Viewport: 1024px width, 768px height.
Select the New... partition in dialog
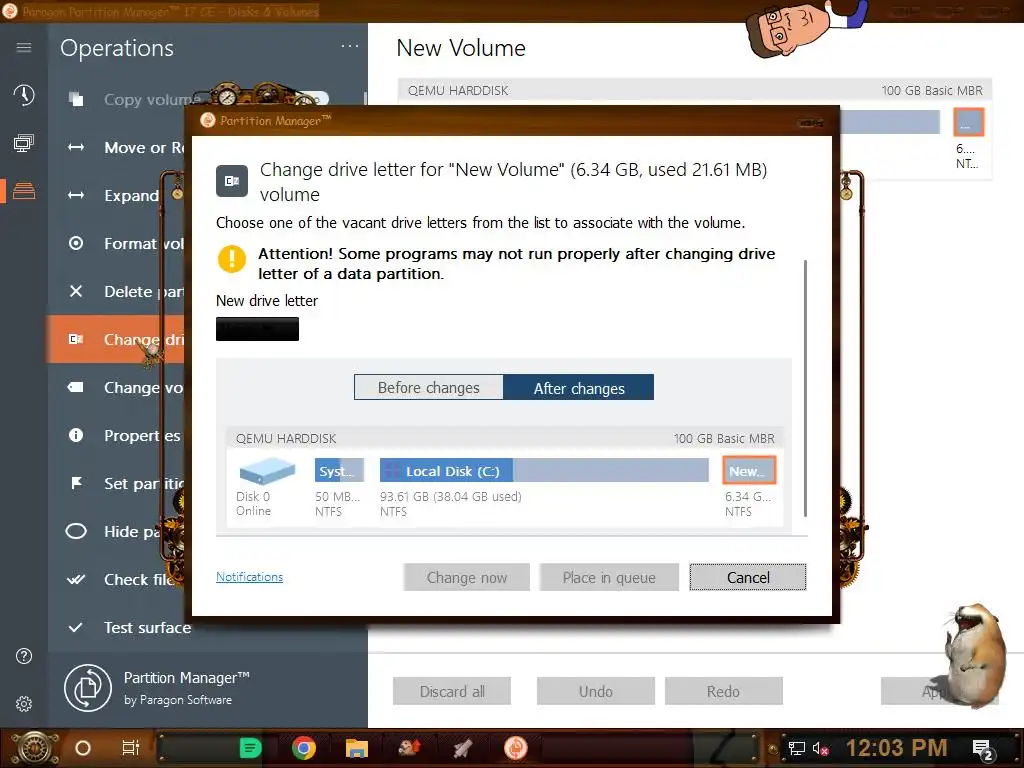pyautogui.click(x=749, y=470)
